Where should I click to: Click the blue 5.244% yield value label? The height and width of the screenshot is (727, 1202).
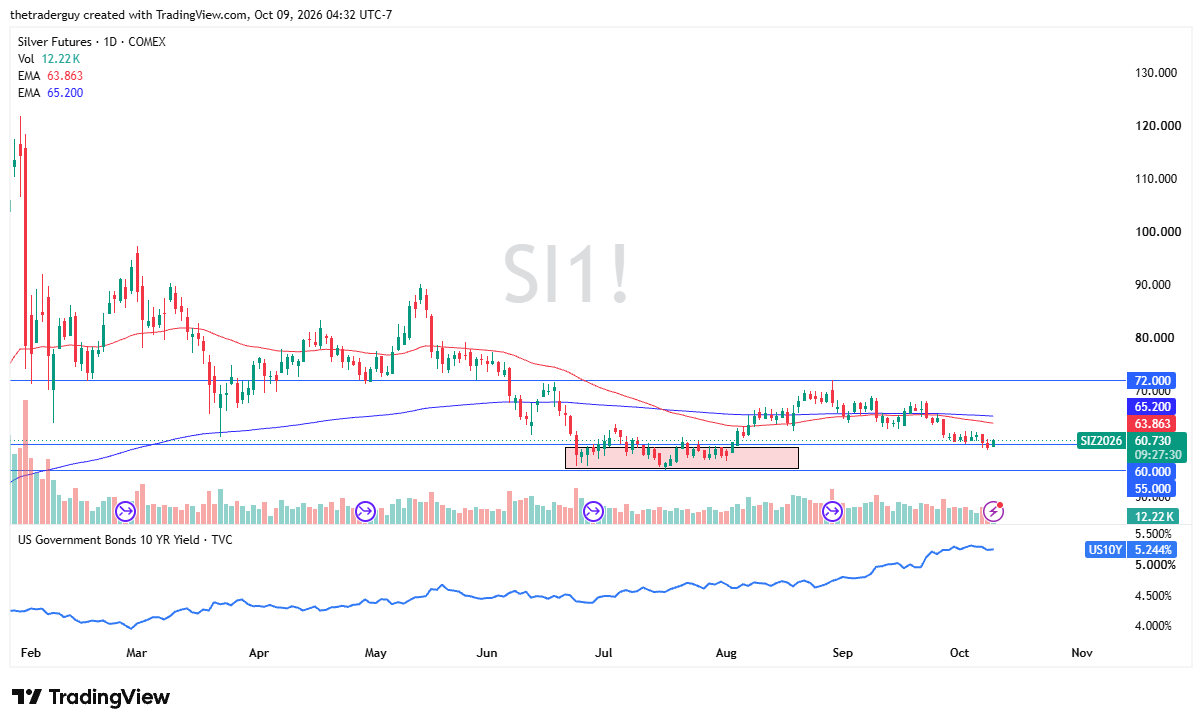click(1153, 549)
